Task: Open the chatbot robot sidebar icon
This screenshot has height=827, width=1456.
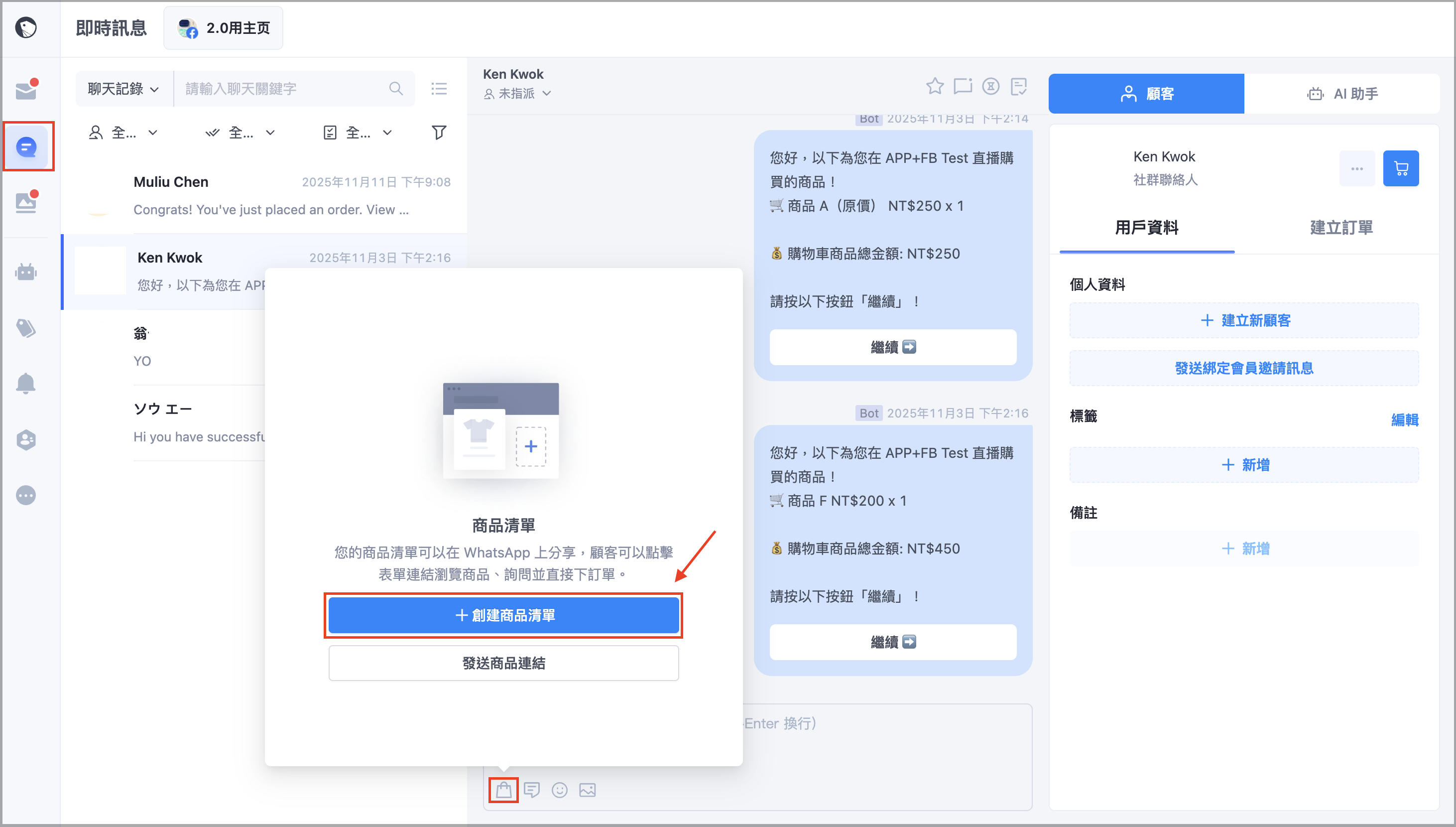Action: point(26,272)
